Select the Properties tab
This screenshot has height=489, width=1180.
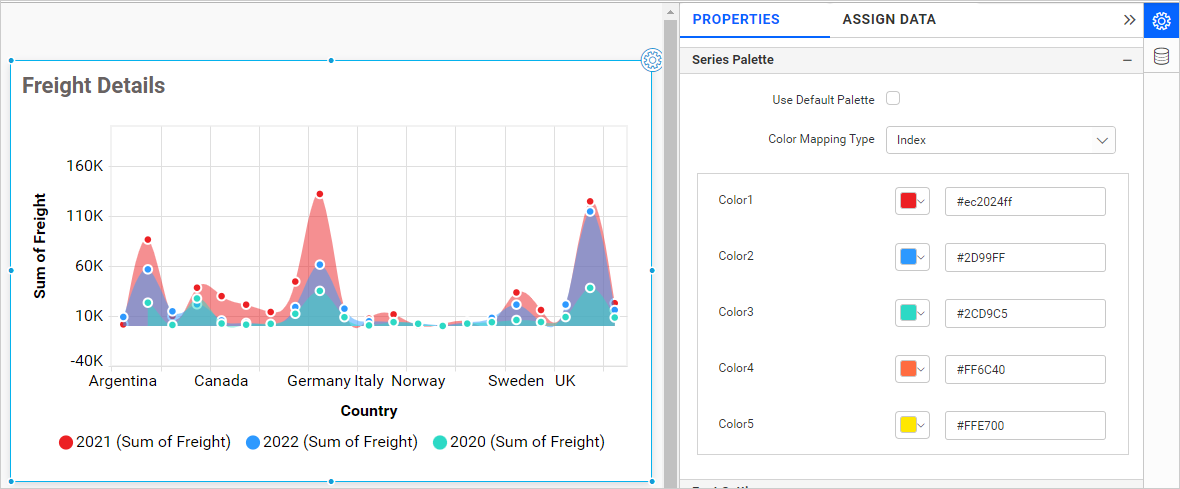coord(736,20)
